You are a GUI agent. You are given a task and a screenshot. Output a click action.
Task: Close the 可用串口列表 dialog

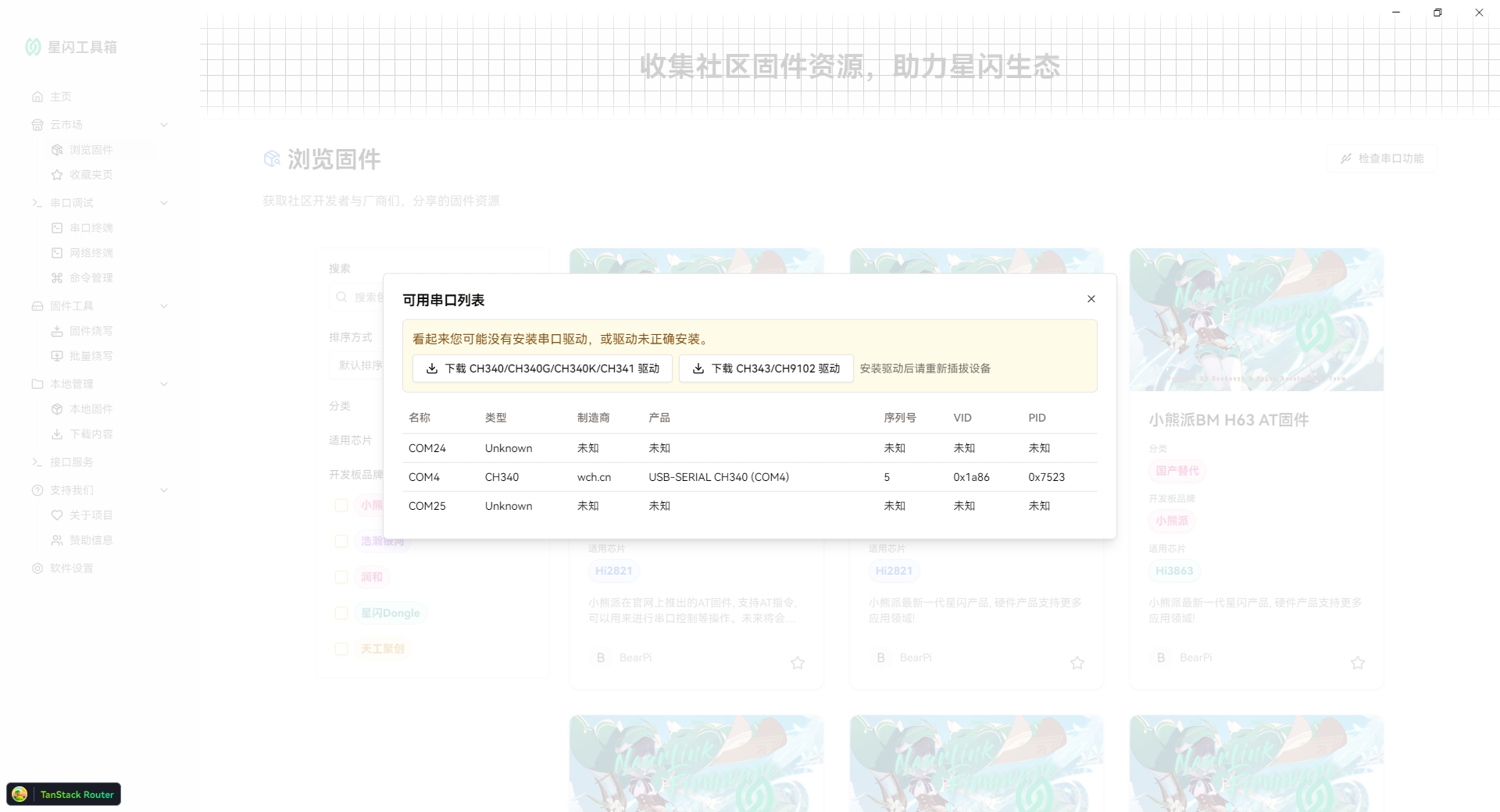pyautogui.click(x=1091, y=299)
